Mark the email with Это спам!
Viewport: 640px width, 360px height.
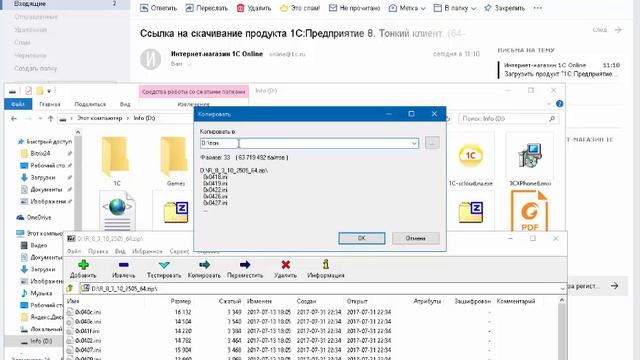(300, 8)
